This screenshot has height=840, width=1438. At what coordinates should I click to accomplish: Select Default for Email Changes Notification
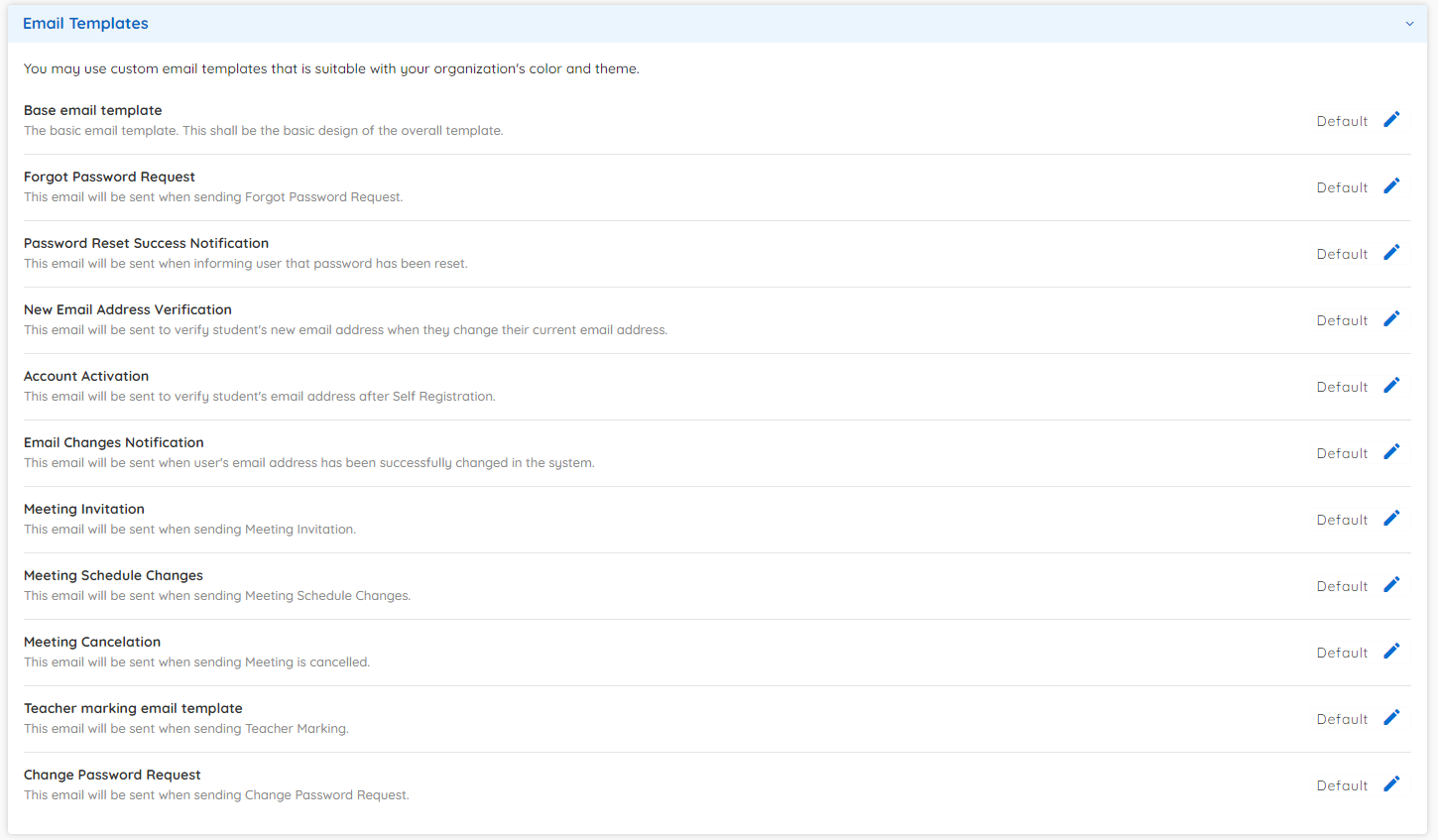(x=1342, y=452)
